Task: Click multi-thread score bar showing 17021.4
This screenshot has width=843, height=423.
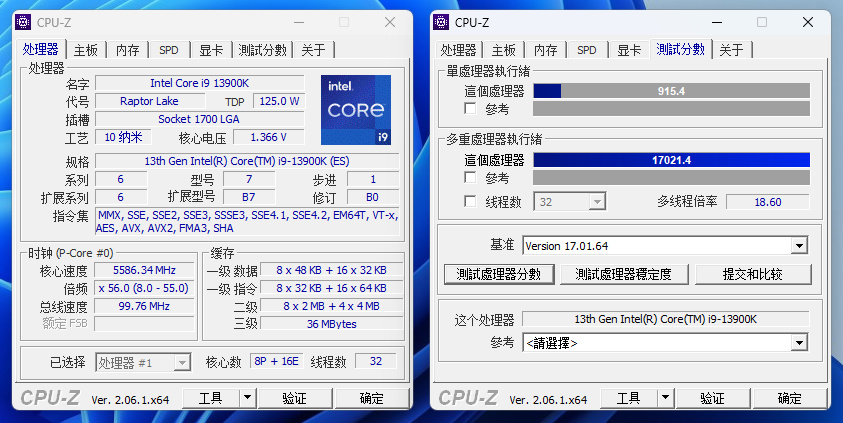Action: coord(671,160)
